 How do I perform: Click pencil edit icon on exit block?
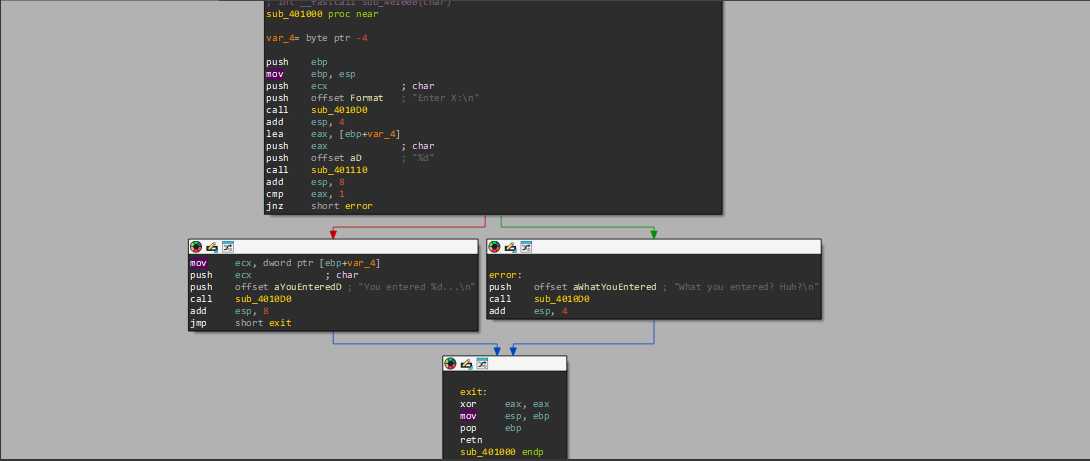point(466,364)
